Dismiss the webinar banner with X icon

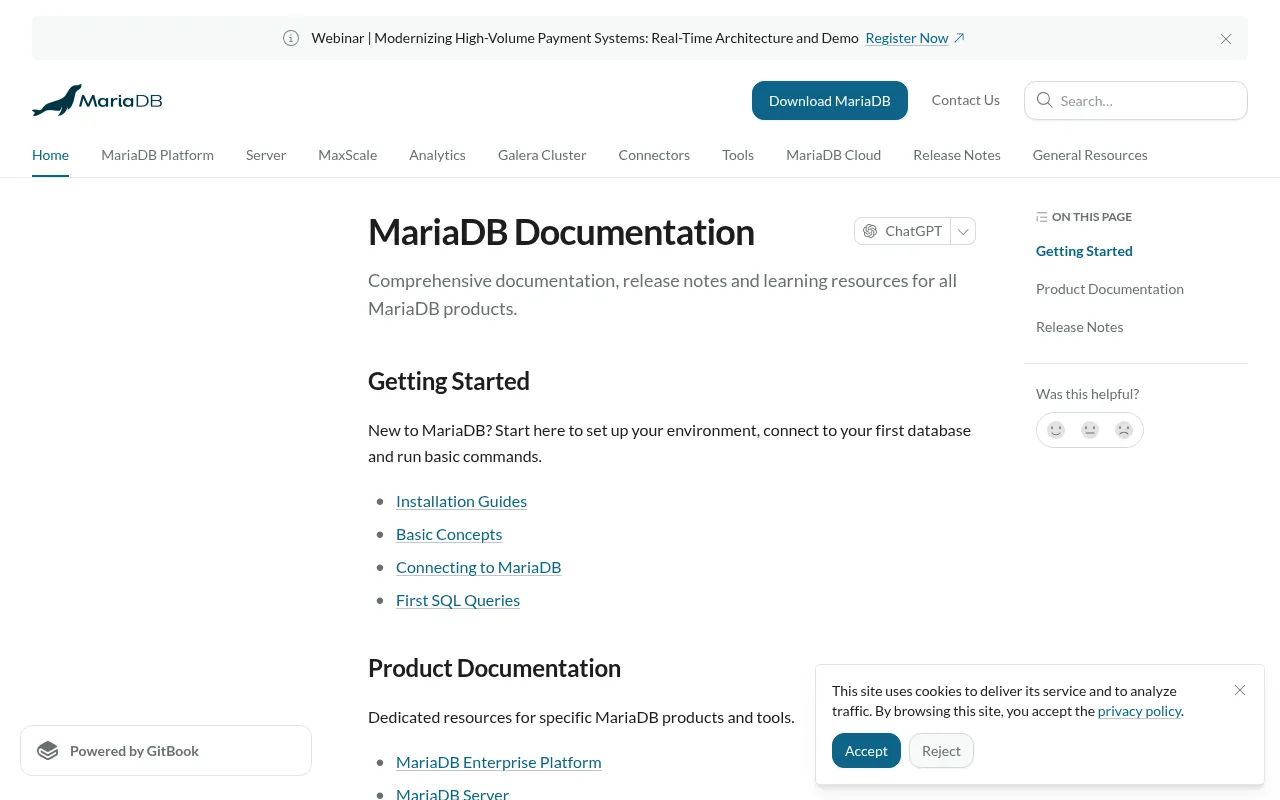pos(1226,39)
